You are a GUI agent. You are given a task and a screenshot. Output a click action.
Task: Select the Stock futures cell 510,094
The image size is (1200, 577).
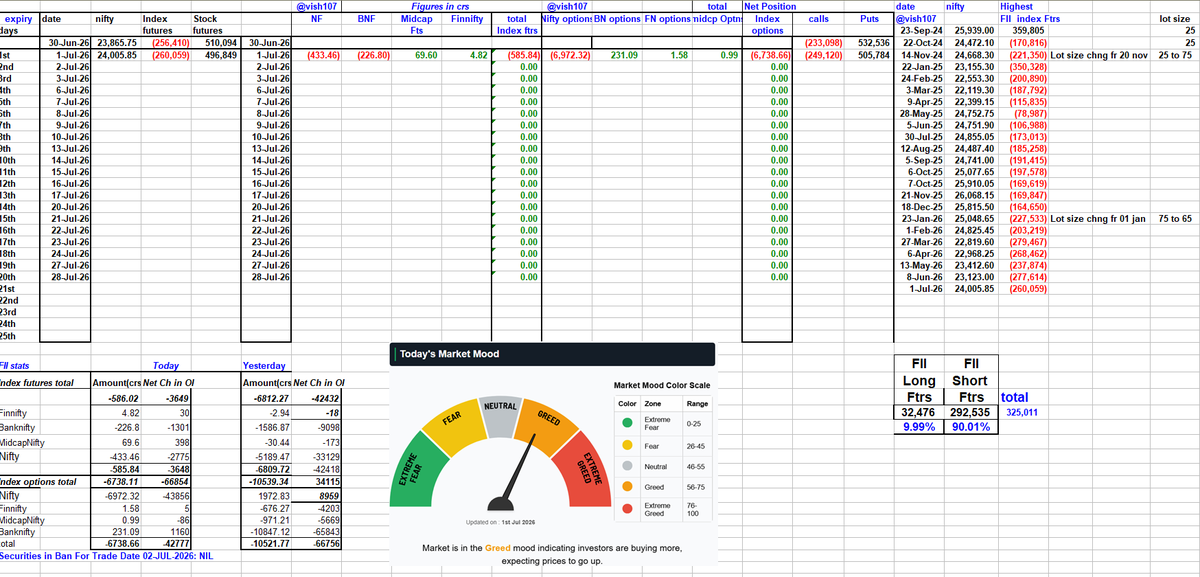(x=221, y=43)
